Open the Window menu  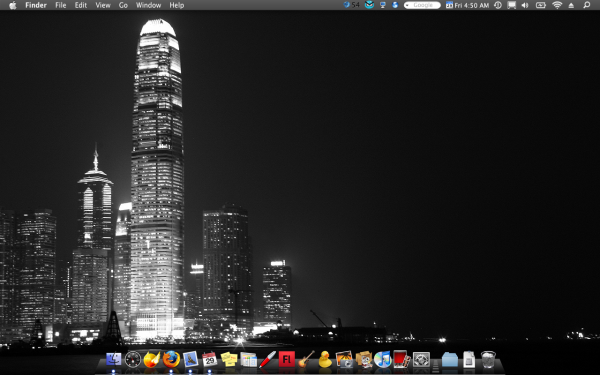pyautogui.click(x=148, y=5)
